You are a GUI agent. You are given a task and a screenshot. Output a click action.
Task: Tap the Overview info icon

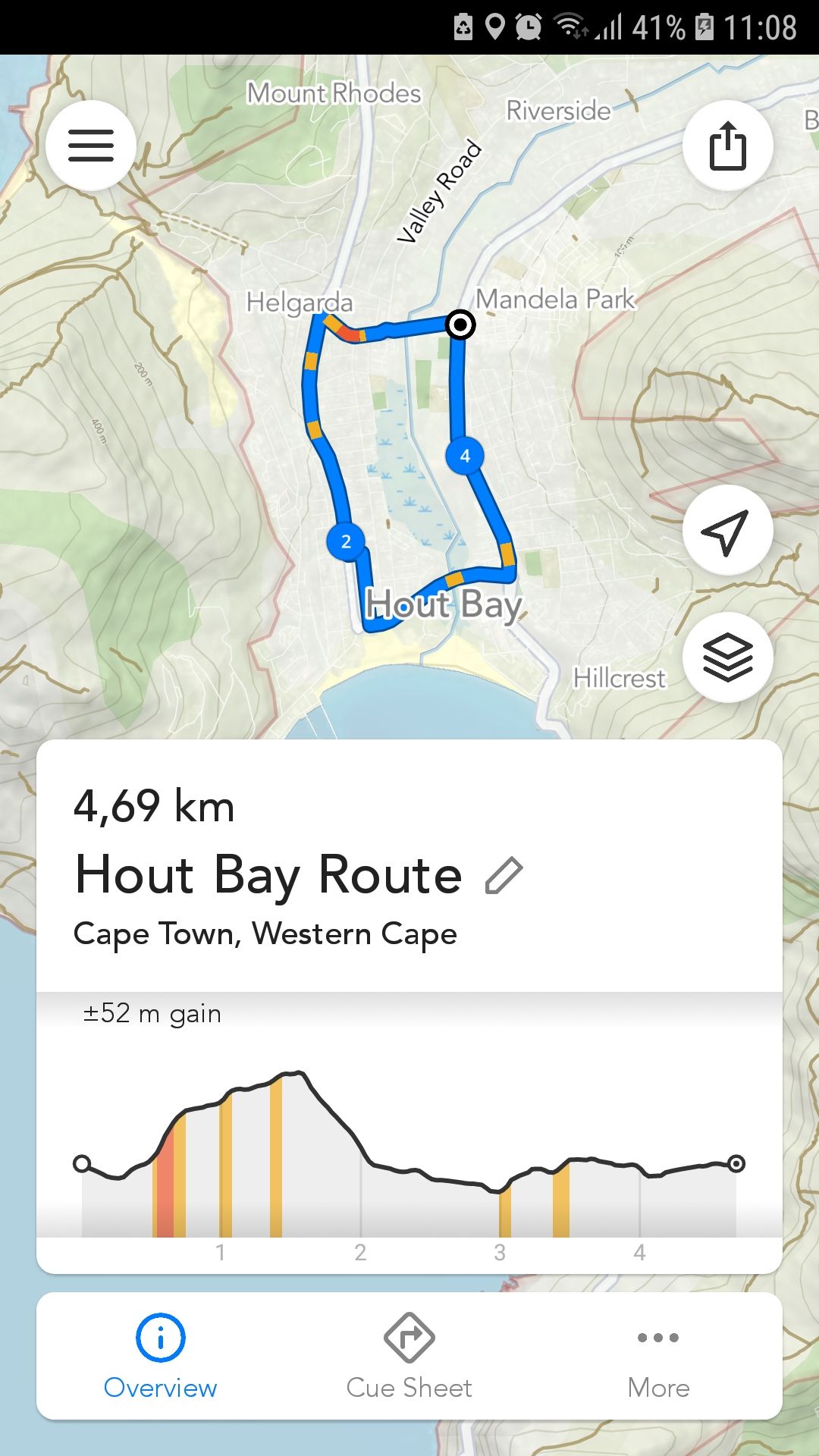[x=160, y=1337]
